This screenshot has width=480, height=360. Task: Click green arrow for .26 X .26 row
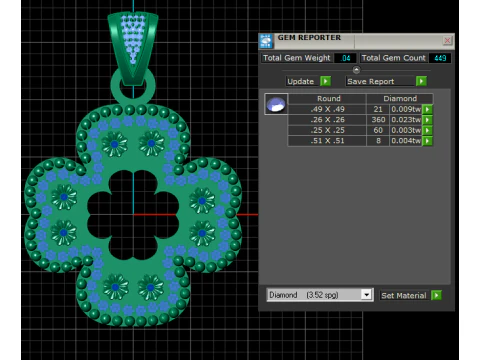coord(427,120)
